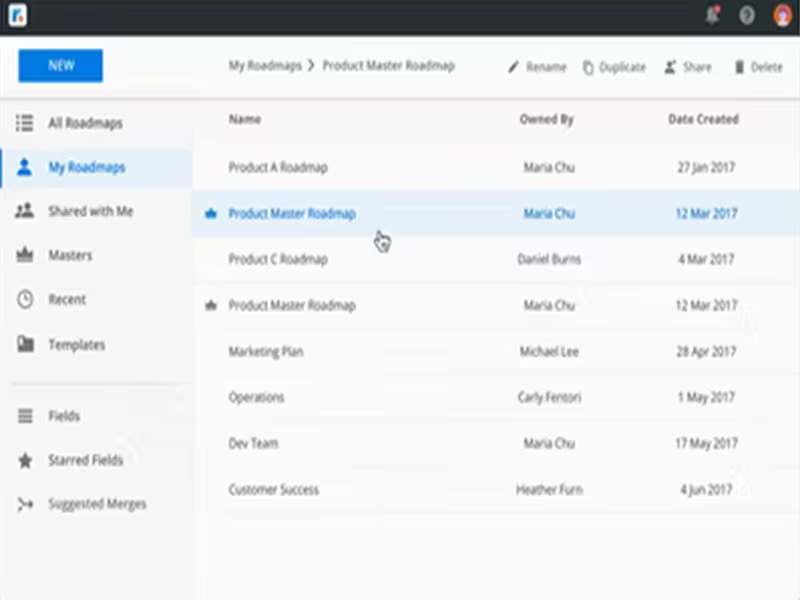Open the user avatar menu

click(x=783, y=15)
